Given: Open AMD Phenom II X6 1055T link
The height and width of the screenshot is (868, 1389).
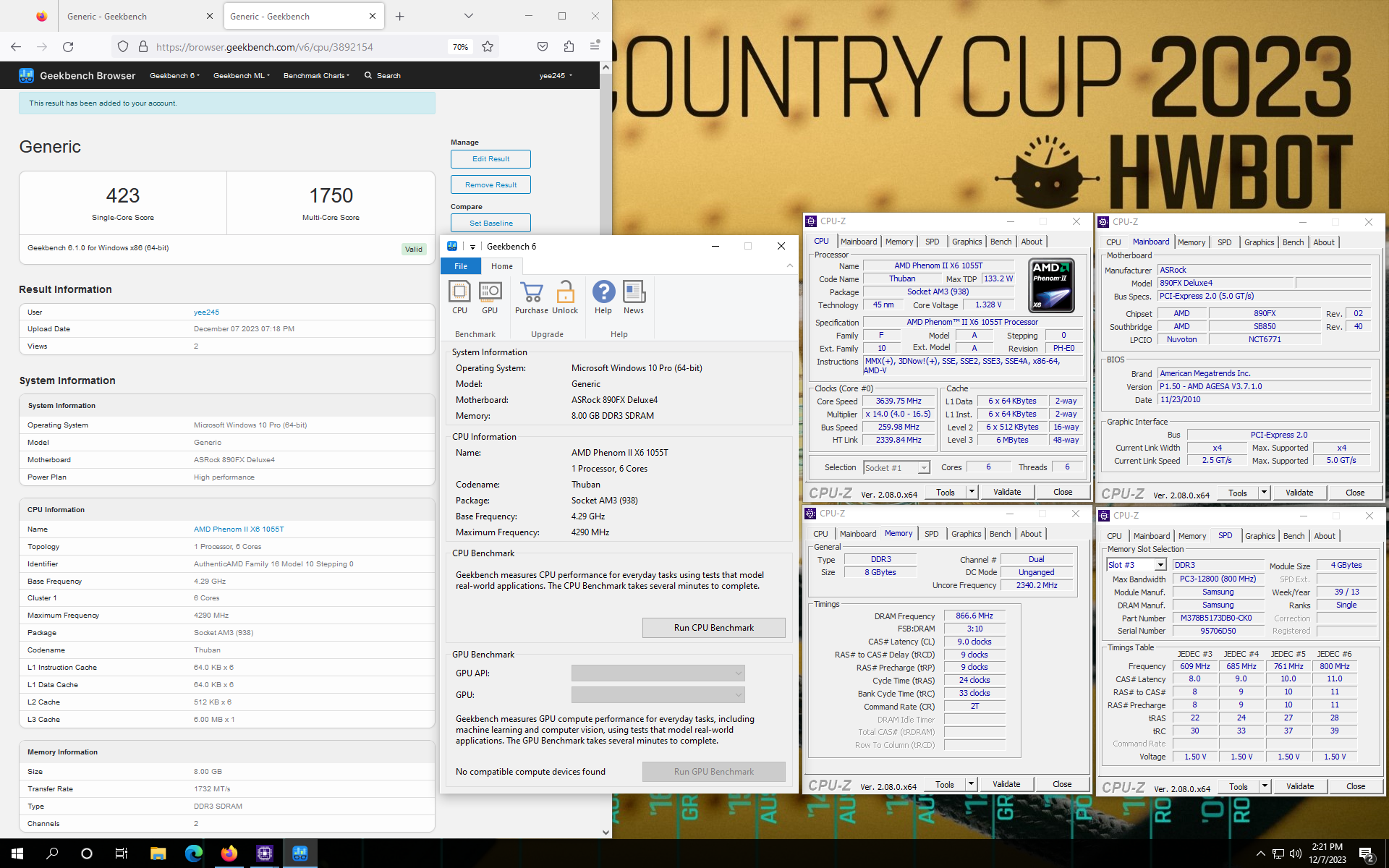Looking at the screenshot, I should coord(239,529).
